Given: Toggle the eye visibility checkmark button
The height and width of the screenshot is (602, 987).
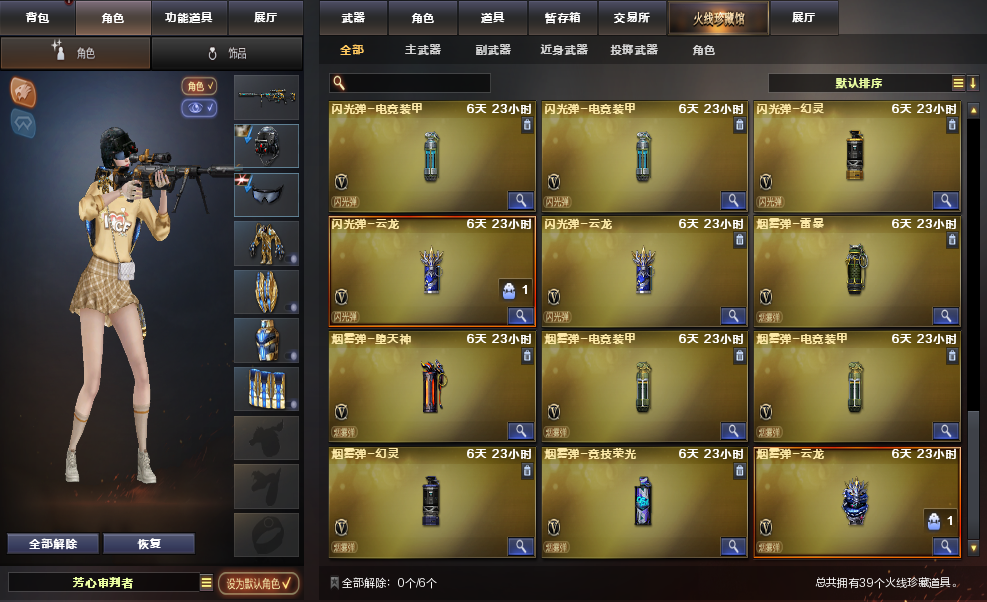Looking at the screenshot, I should [x=200, y=108].
